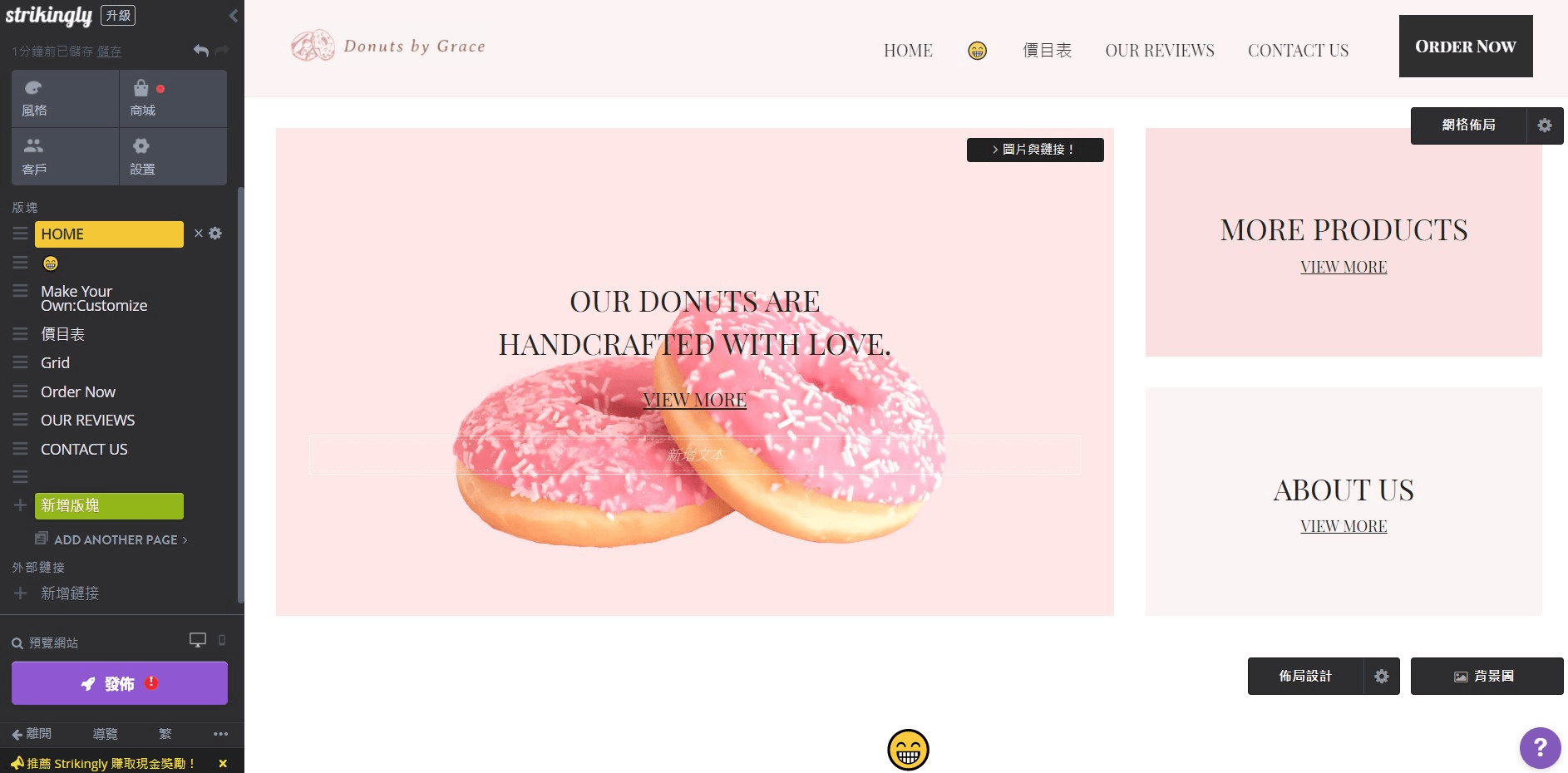Viewport: 1568px width, 773px height.
Task: Click the redo arrow icon
Action: [x=221, y=51]
